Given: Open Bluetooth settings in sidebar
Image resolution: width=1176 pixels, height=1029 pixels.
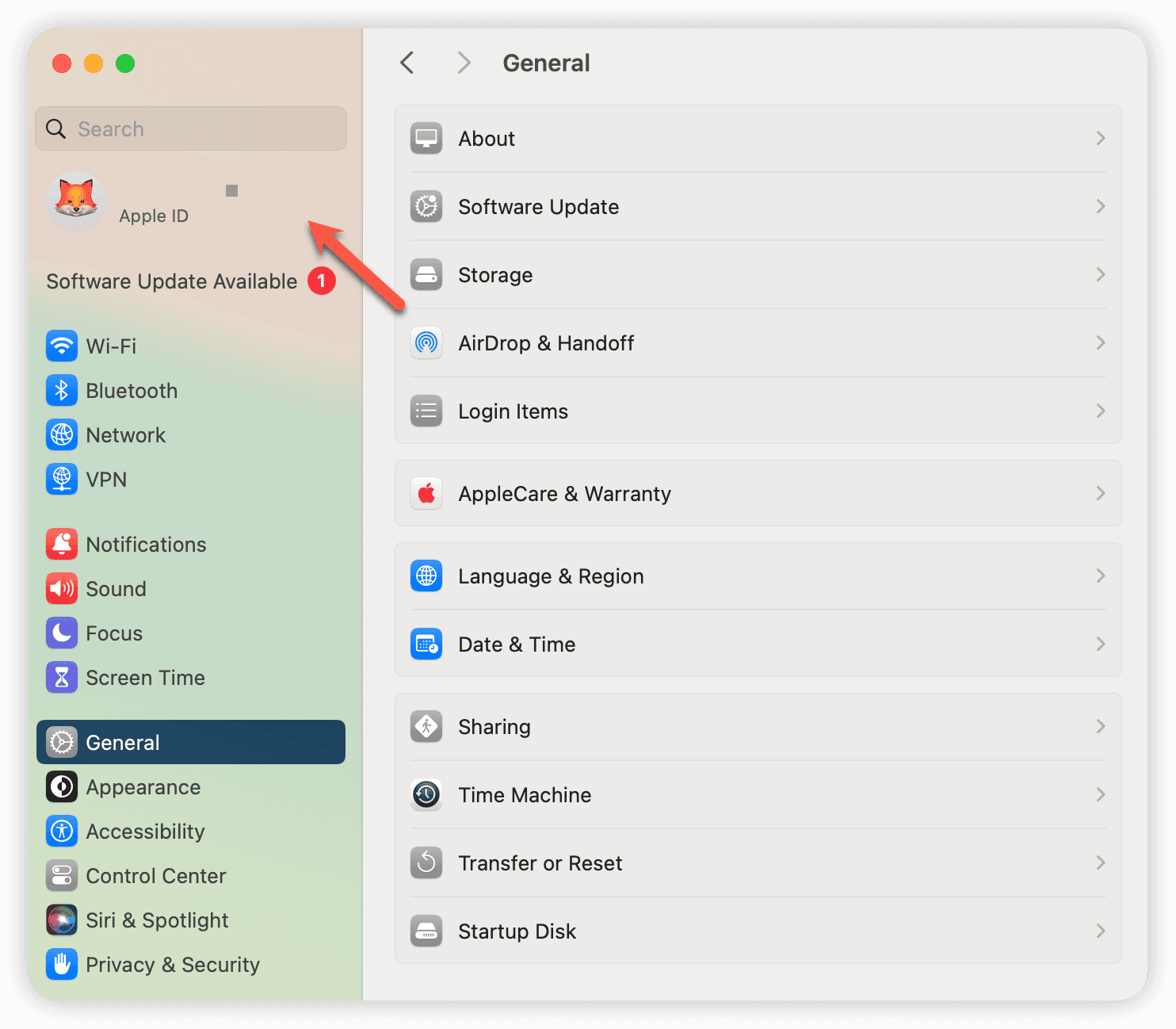Looking at the screenshot, I should point(191,390).
